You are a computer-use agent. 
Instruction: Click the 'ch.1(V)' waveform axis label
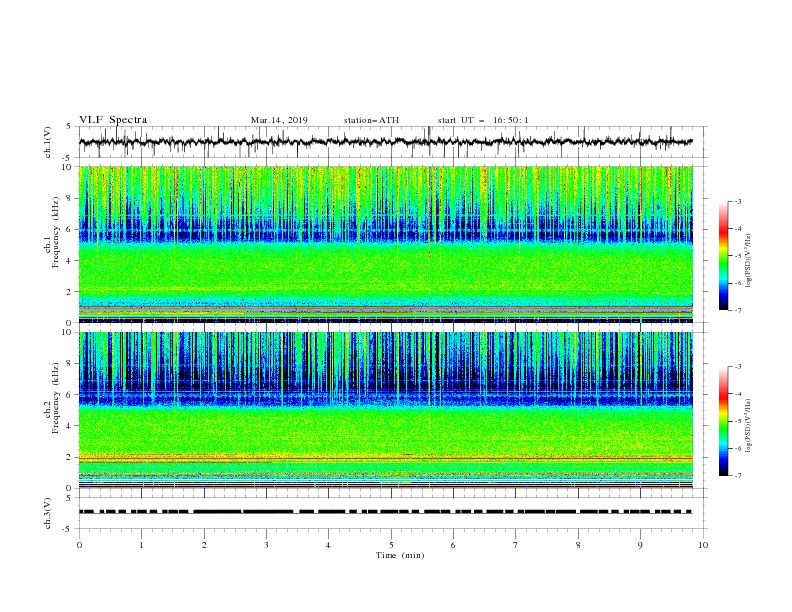[x=48, y=142]
